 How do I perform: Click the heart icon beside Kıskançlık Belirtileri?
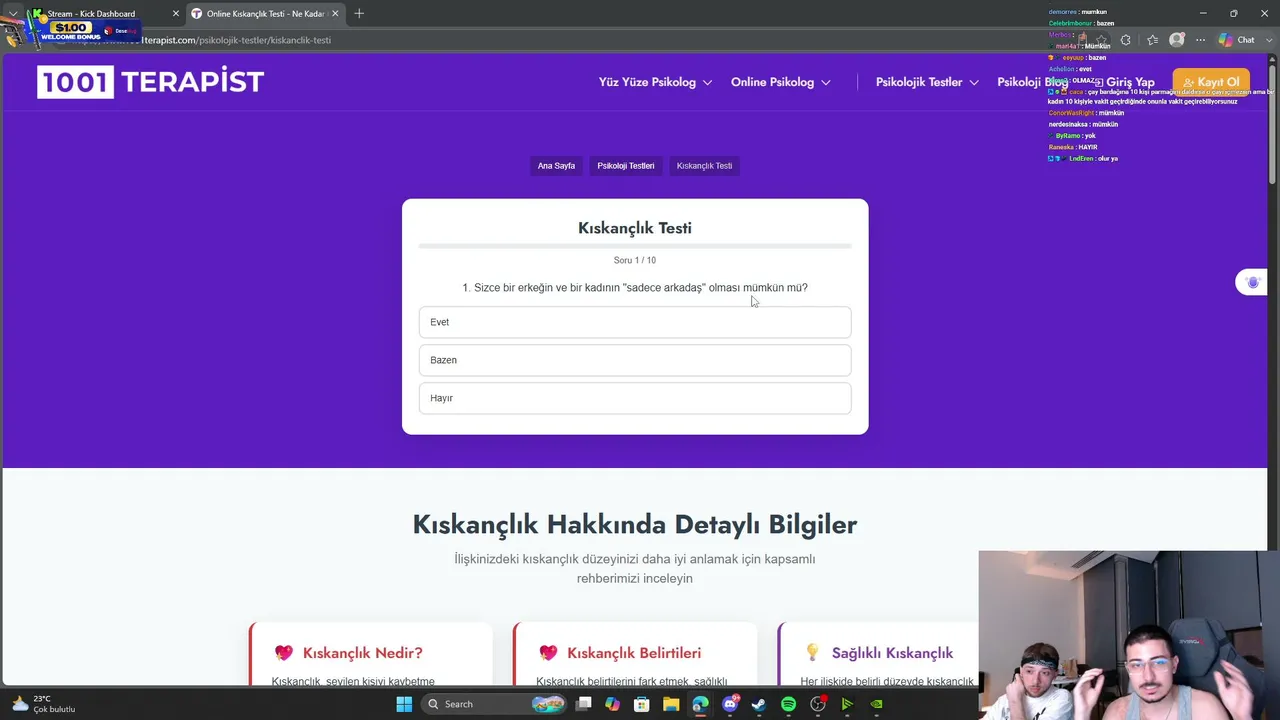pos(548,653)
